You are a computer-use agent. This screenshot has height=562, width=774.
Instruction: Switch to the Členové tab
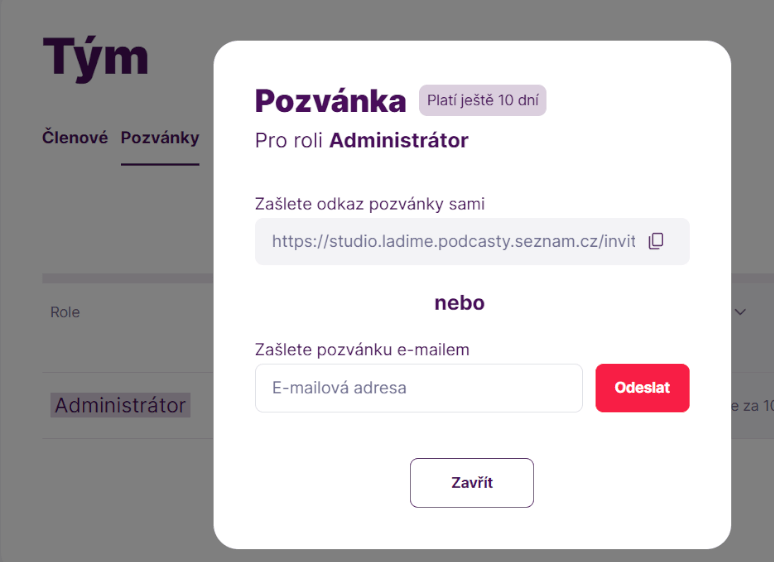pyautogui.click(x=75, y=138)
